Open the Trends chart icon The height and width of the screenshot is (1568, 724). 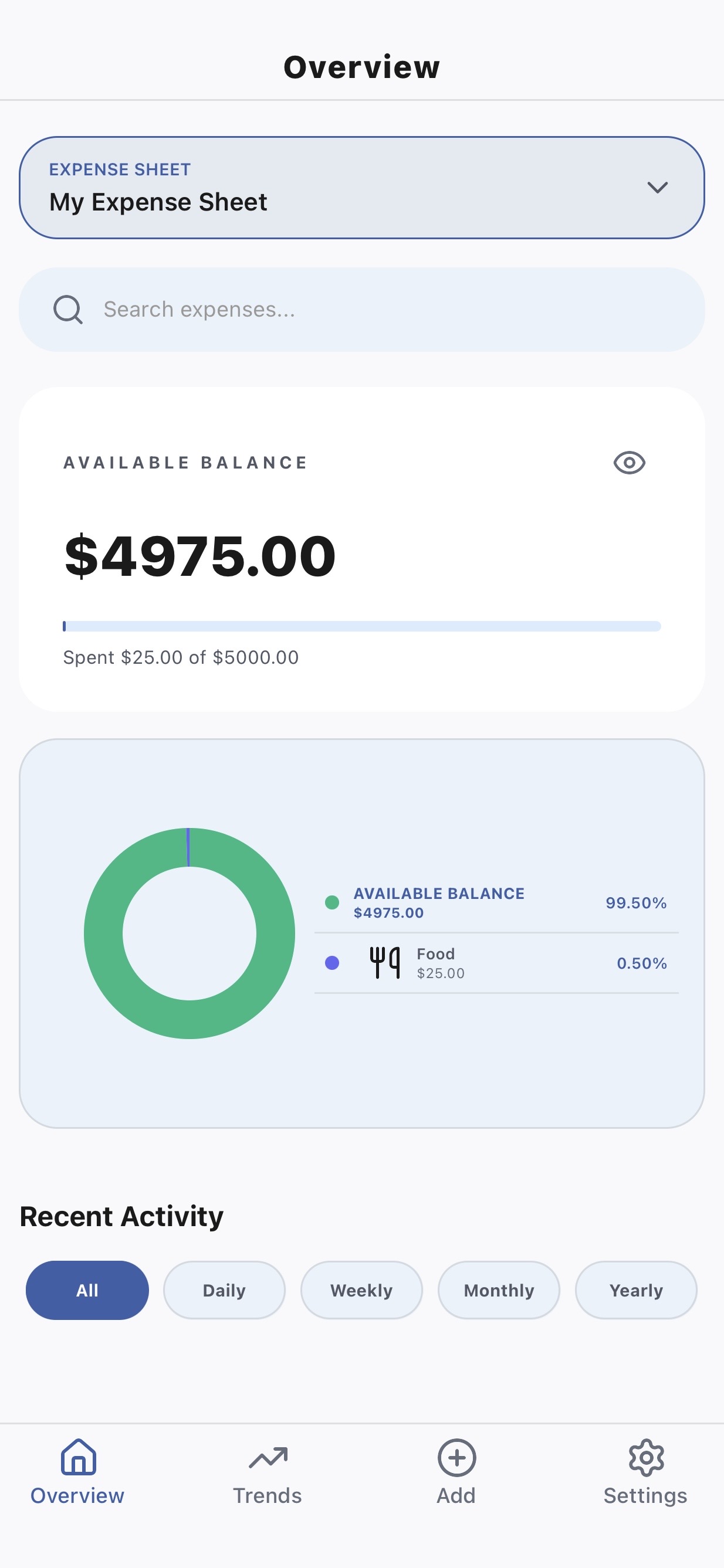coord(268,1457)
